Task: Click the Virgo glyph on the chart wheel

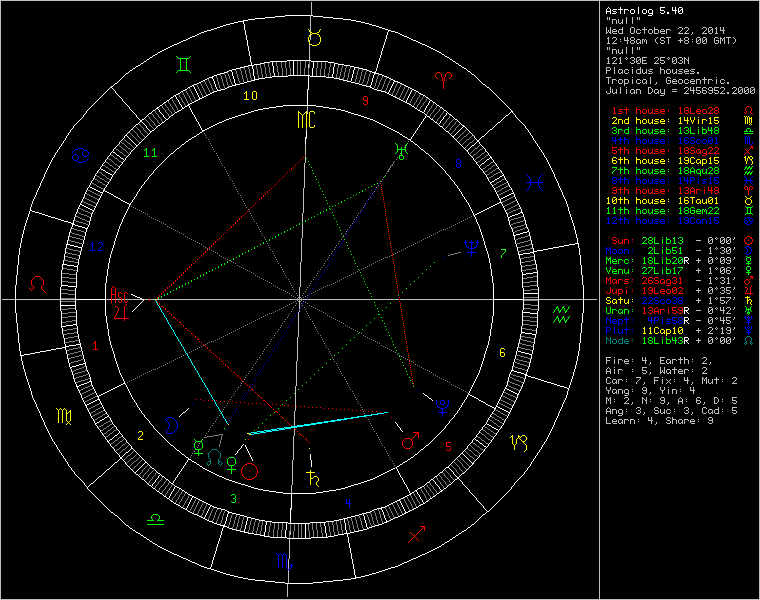Action: click(64, 416)
